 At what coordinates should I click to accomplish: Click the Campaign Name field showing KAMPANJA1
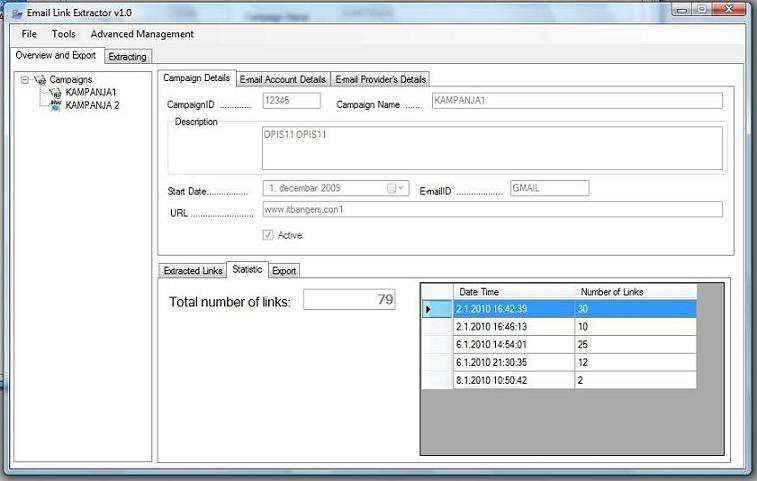click(x=577, y=100)
